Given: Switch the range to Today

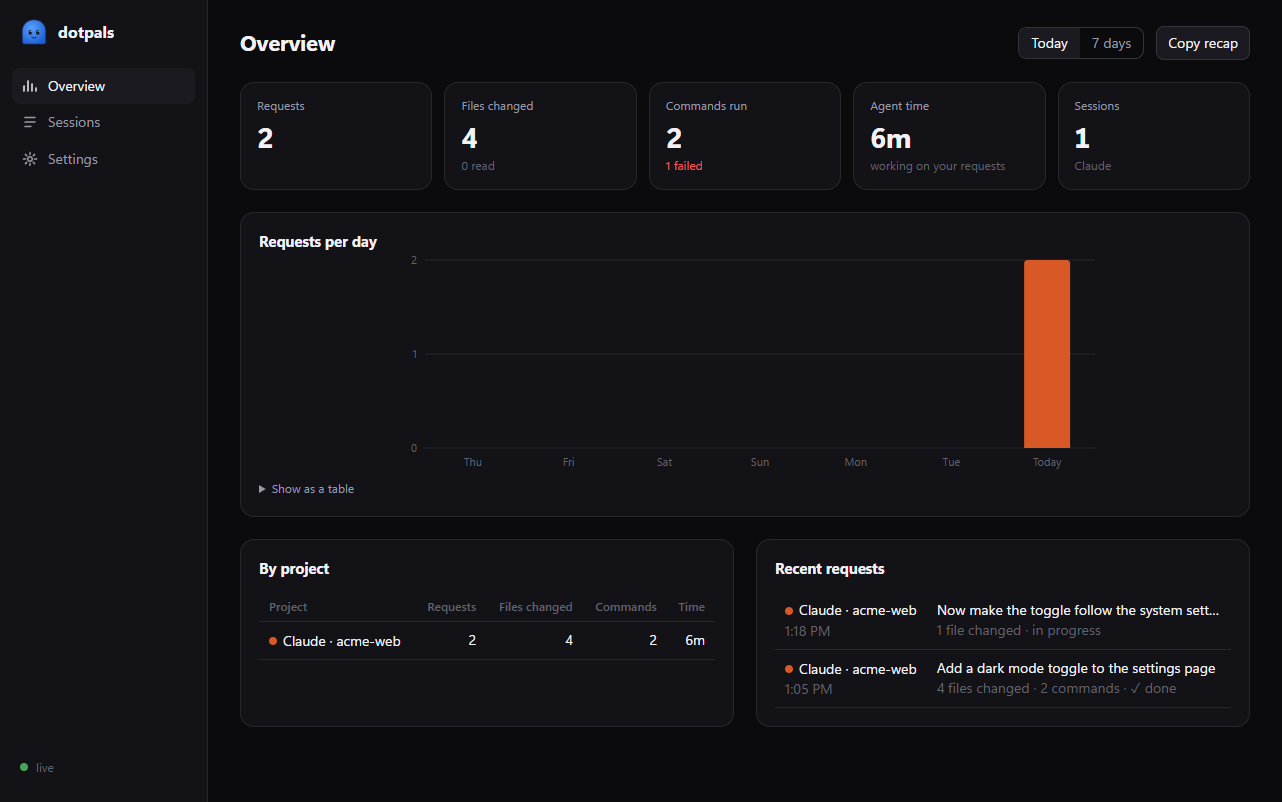Looking at the screenshot, I should 1049,43.
